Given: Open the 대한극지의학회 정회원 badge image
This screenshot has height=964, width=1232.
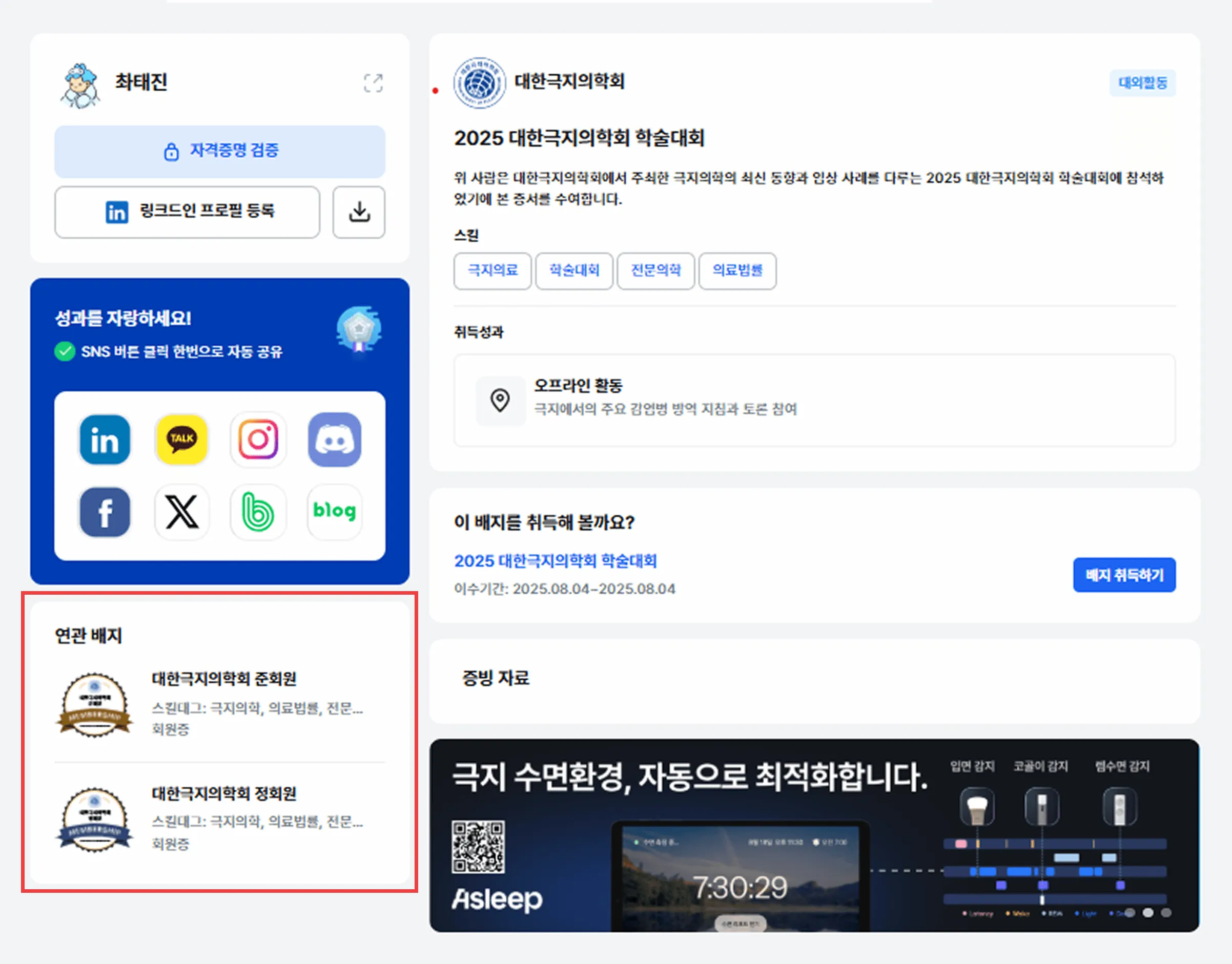Looking at the screenshot, I should [x=94, y=820].
